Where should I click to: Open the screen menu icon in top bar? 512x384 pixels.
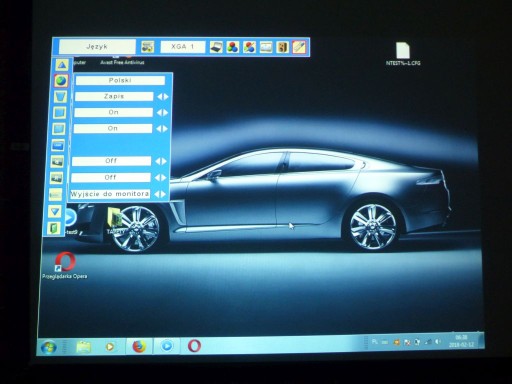tap(266, 47)
